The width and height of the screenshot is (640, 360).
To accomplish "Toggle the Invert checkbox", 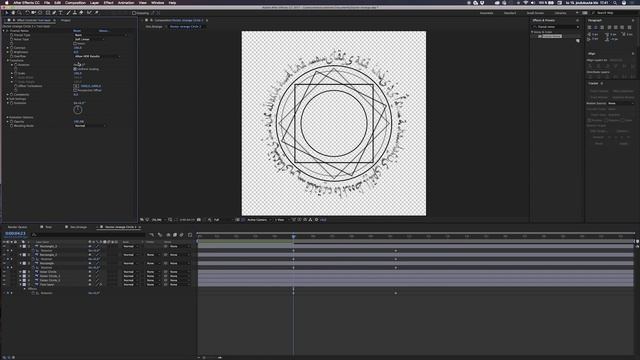I will (x=75, y=43).
